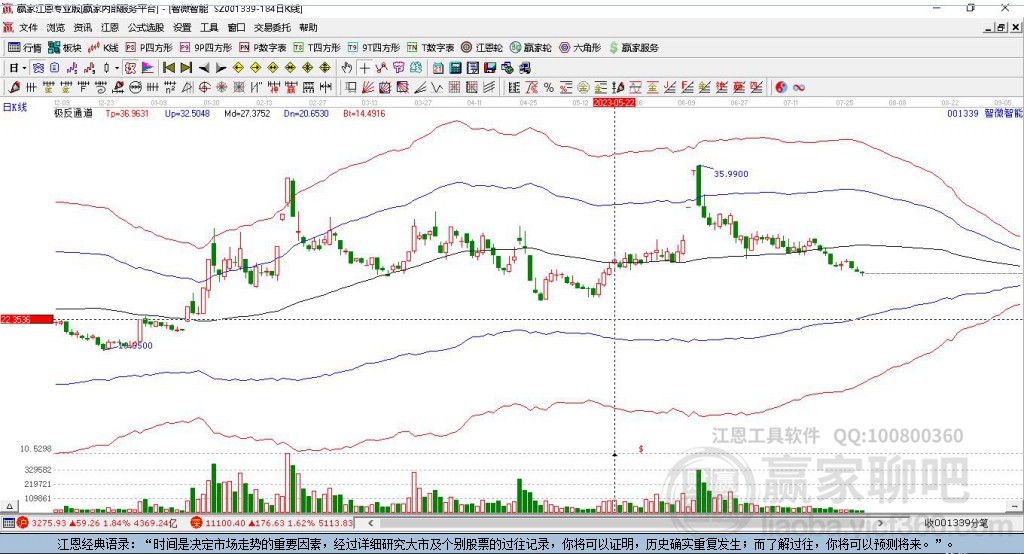Select the zigzag wave line tool
The image size is (1024, 554).
(437, 87)
